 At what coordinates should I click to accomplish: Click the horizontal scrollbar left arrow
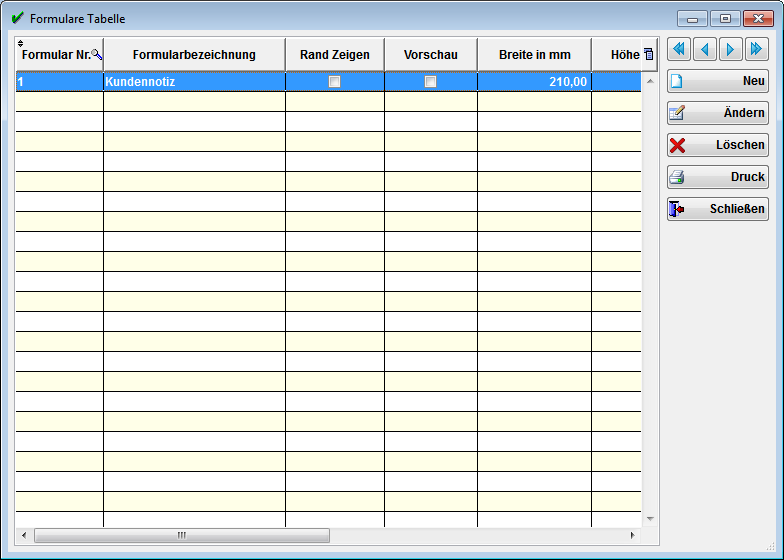pyautogui.click(x=24, y=536)
